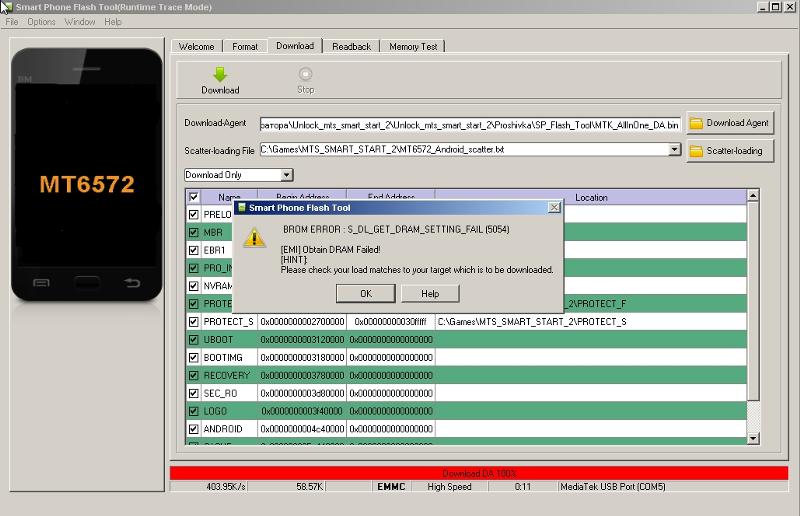Uncheck the PROTECT_S row checkbox
The height and width of the screenshot is (516, 800).
coord(193,322)
